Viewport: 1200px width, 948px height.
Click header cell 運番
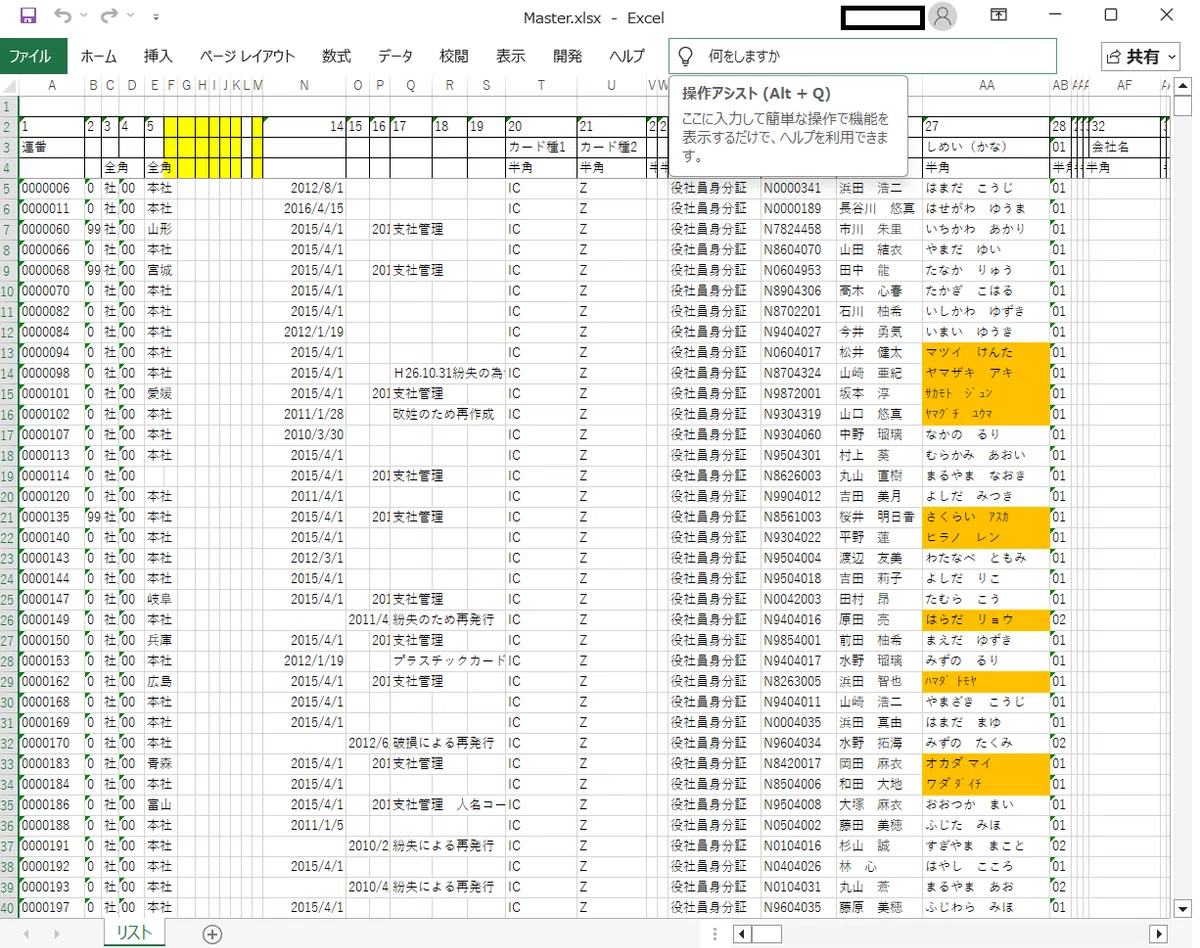click(x=52, y=147)
